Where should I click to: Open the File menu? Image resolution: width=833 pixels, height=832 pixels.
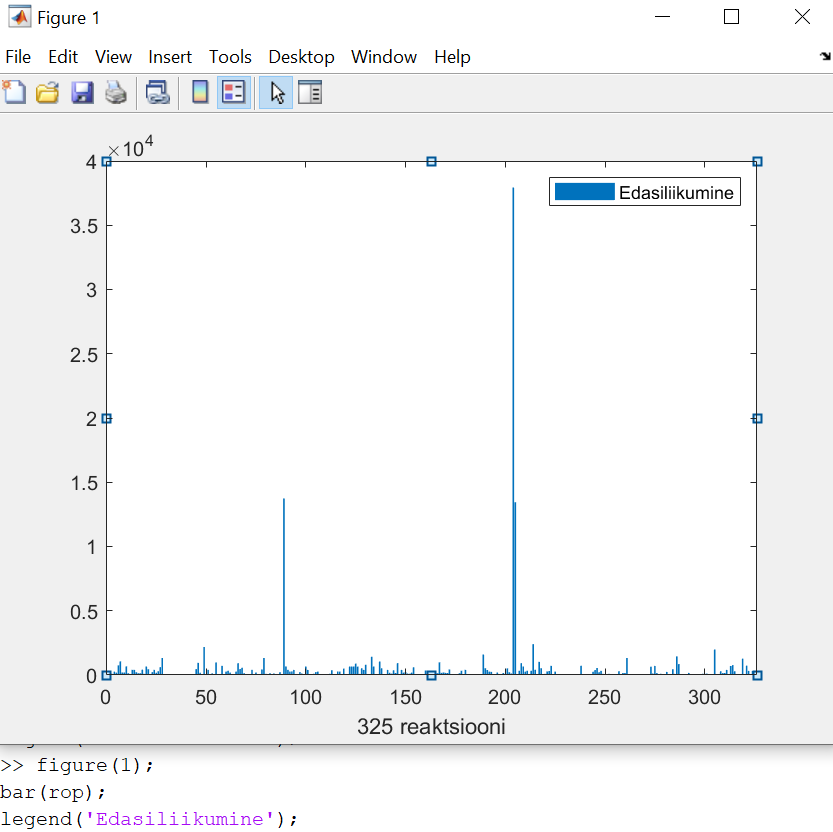[18, 57]
